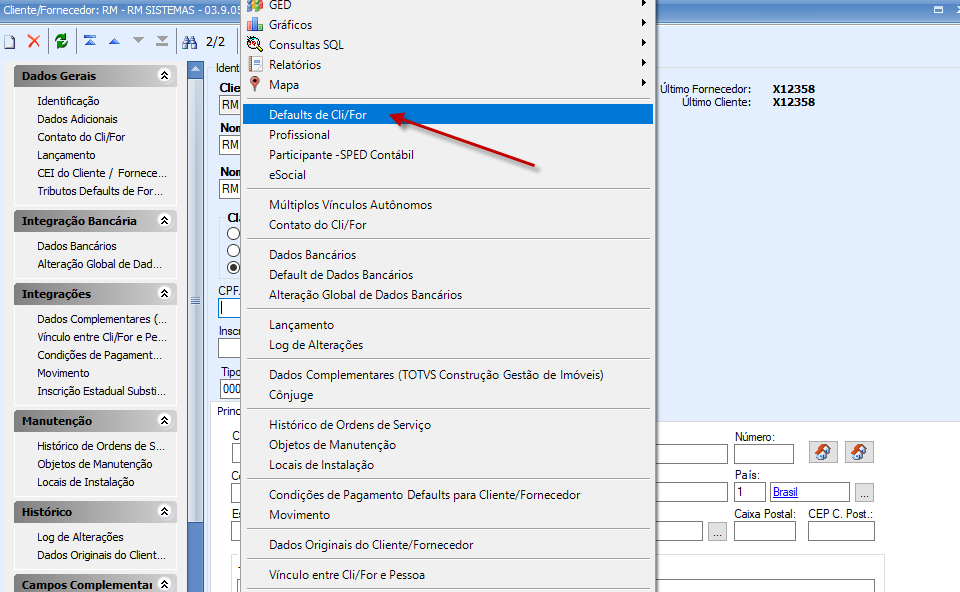Open Contato do Cli/For in sidebar
The image size is (960, 592).
point(81,137)
